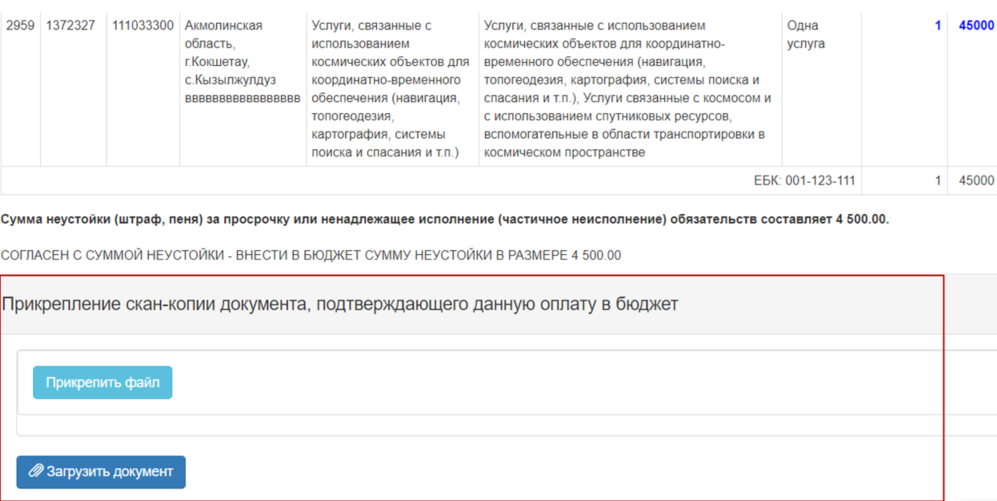997x501 pixels.
Task: Click the Загрузить документ button
Action: click(101, 472)
